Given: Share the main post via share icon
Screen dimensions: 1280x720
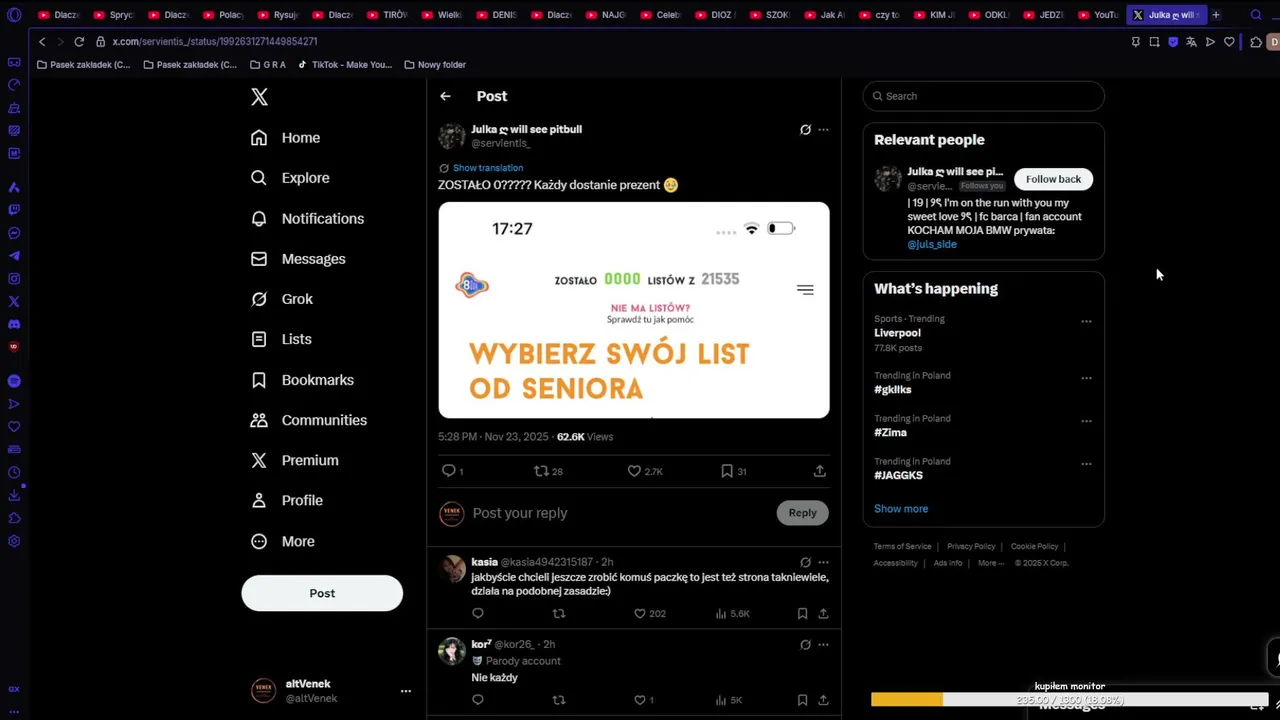Looking at the screenshot, I should (x=819, y=471).
